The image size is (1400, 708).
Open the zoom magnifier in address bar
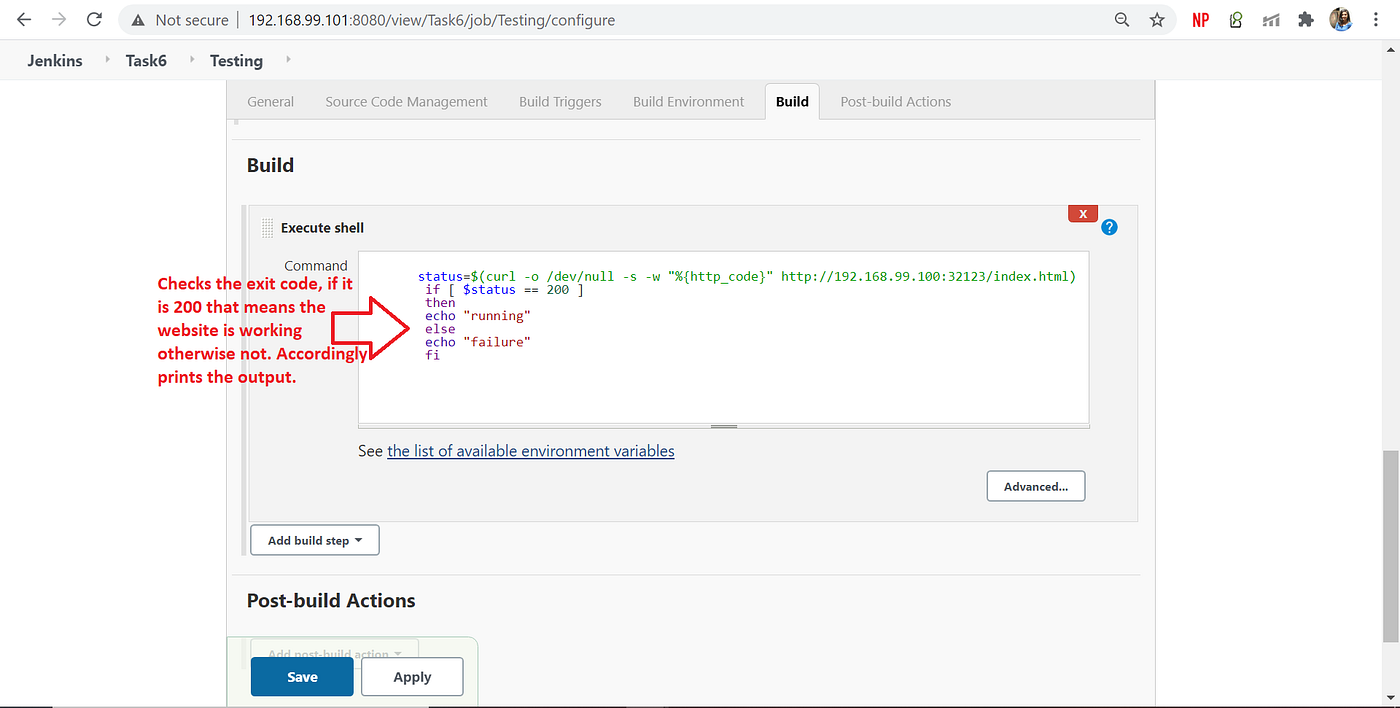(x=1123, y=20)
